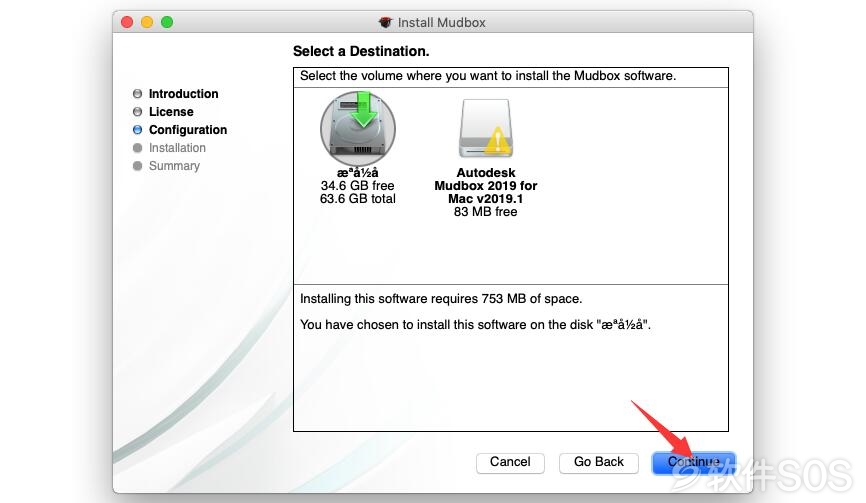Click the 'requires 753 MB of space' message
The width and height of the screenshot is (866, 503).
coord(441,299)
